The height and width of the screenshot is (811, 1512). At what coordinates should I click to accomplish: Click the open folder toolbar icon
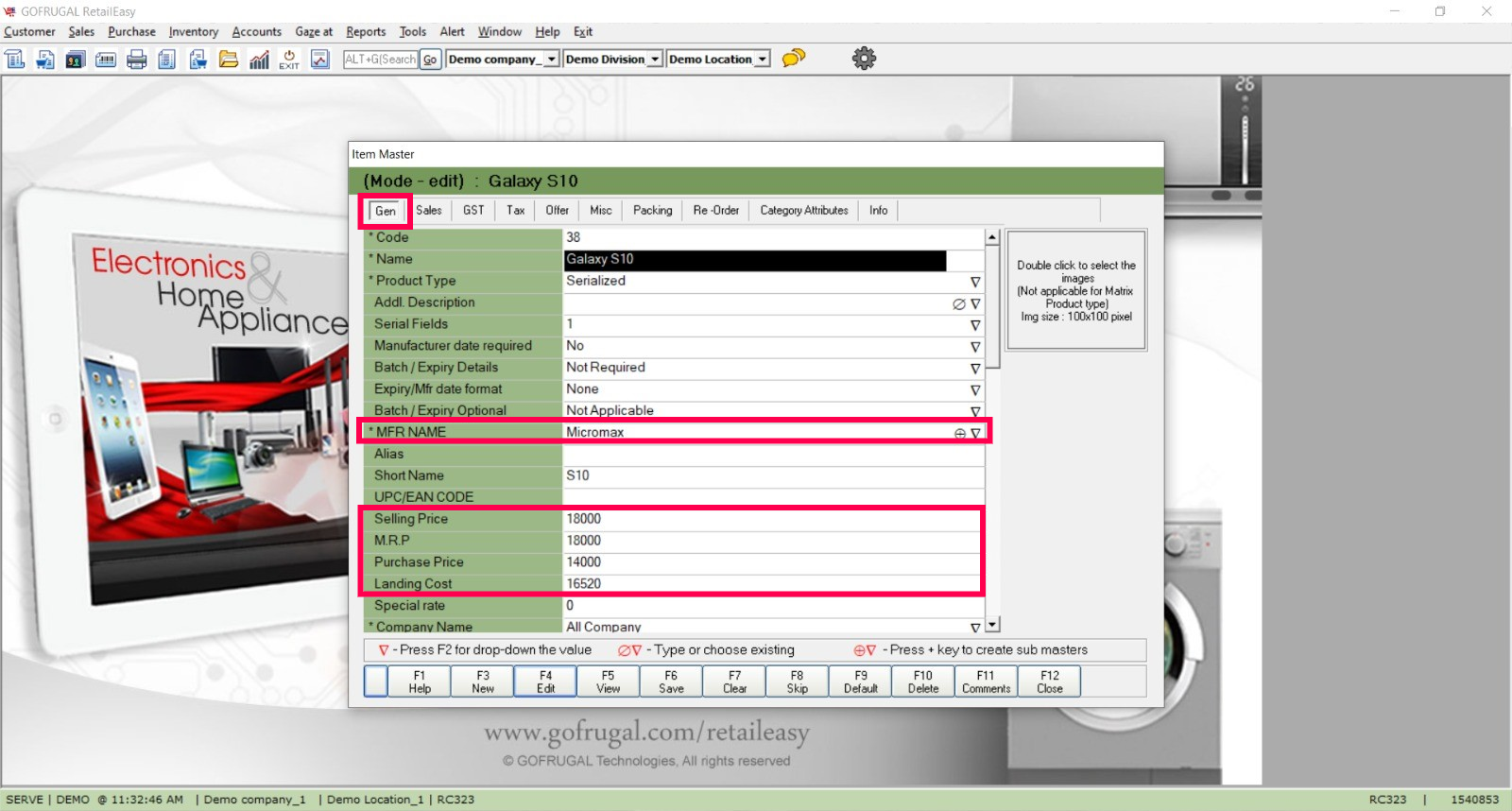pyautogui.click(x=228, y=60)
